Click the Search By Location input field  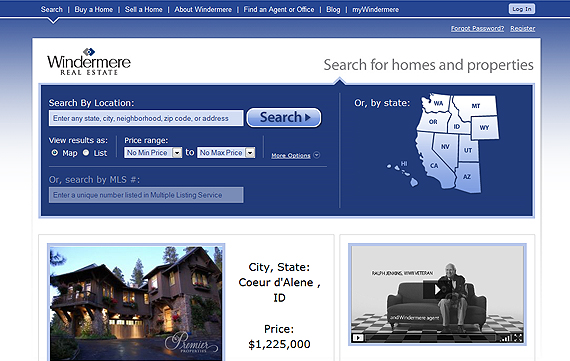(146, 118)
